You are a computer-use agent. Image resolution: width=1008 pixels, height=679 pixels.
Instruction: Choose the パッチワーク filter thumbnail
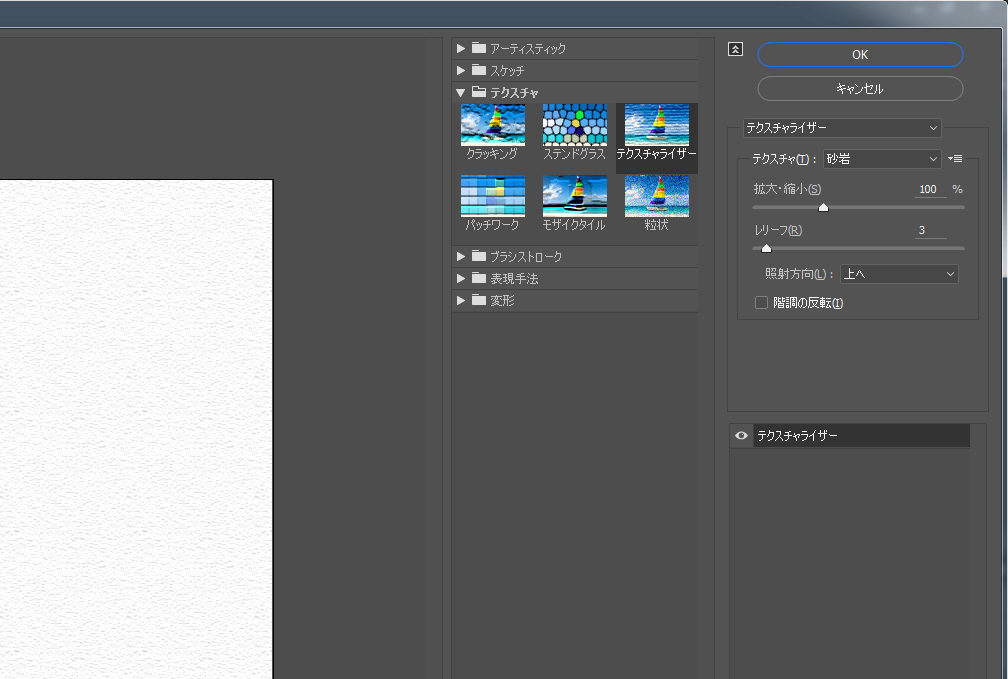(x=492, y=196)
